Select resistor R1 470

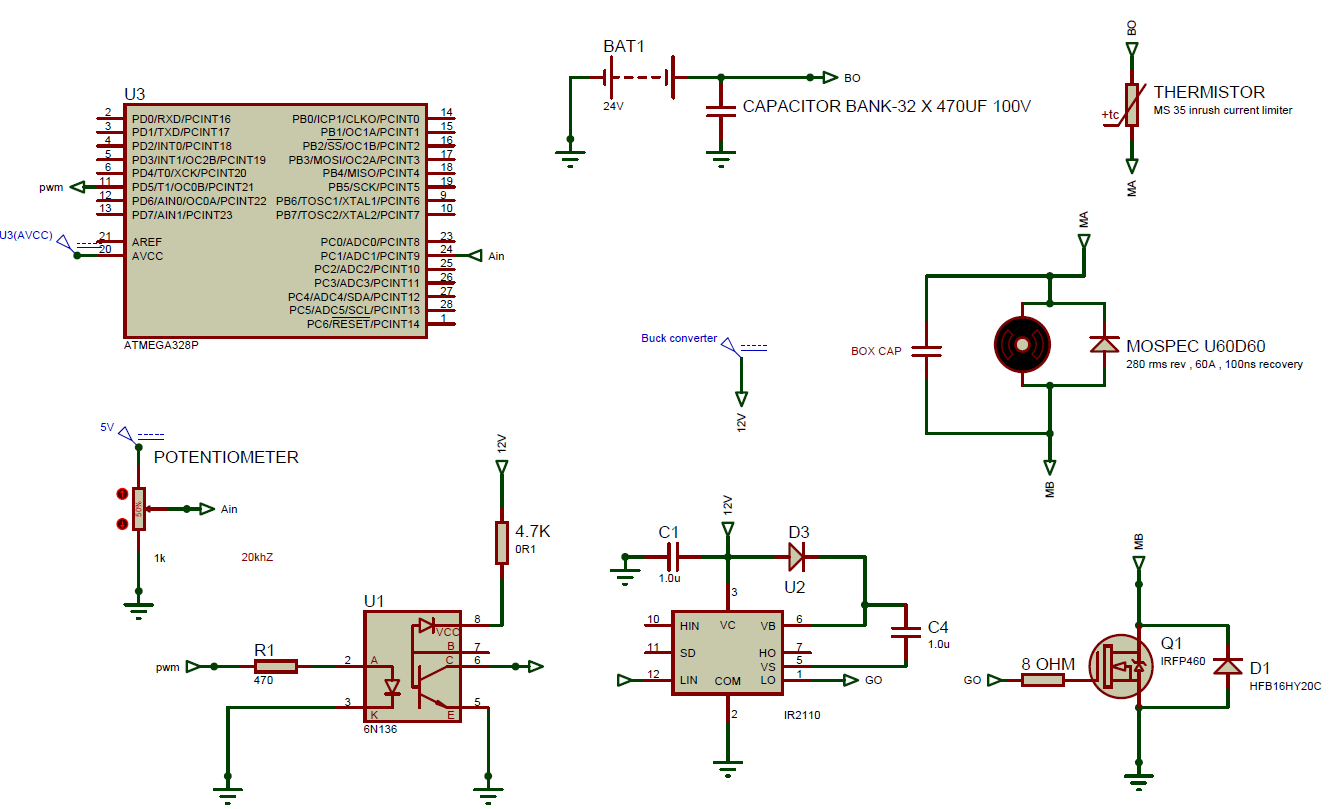point(275,666)
